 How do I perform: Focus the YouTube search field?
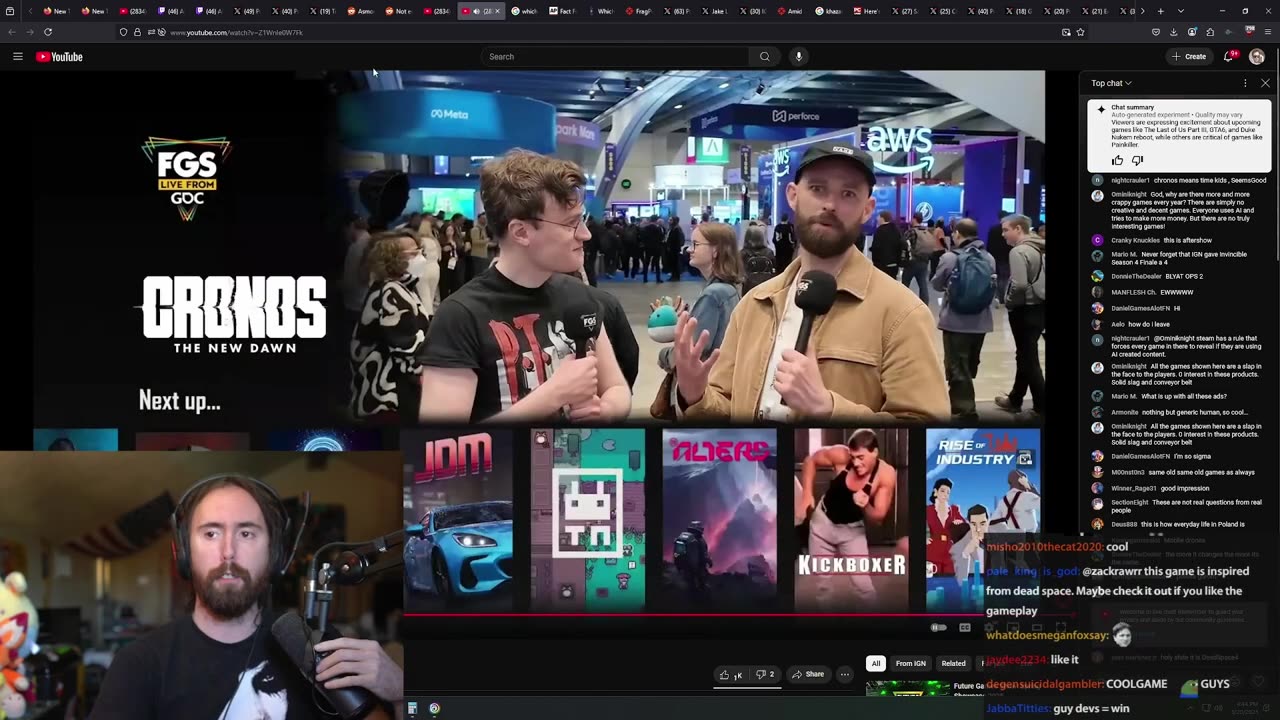(x=615, y=57)
